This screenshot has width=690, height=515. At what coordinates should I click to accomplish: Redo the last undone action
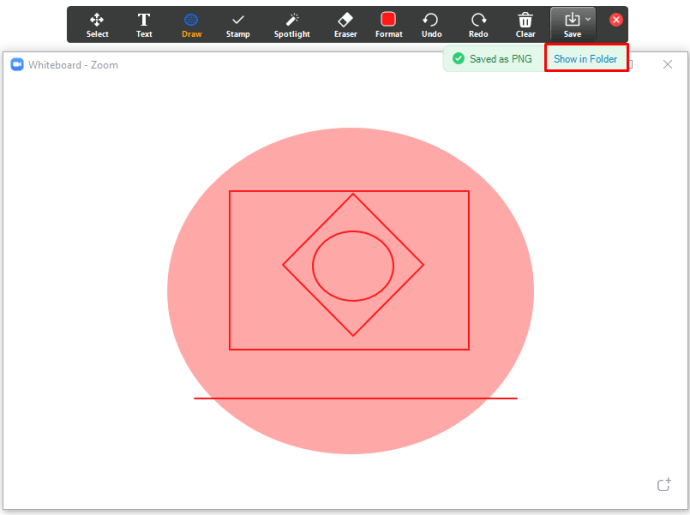point(478,25)
